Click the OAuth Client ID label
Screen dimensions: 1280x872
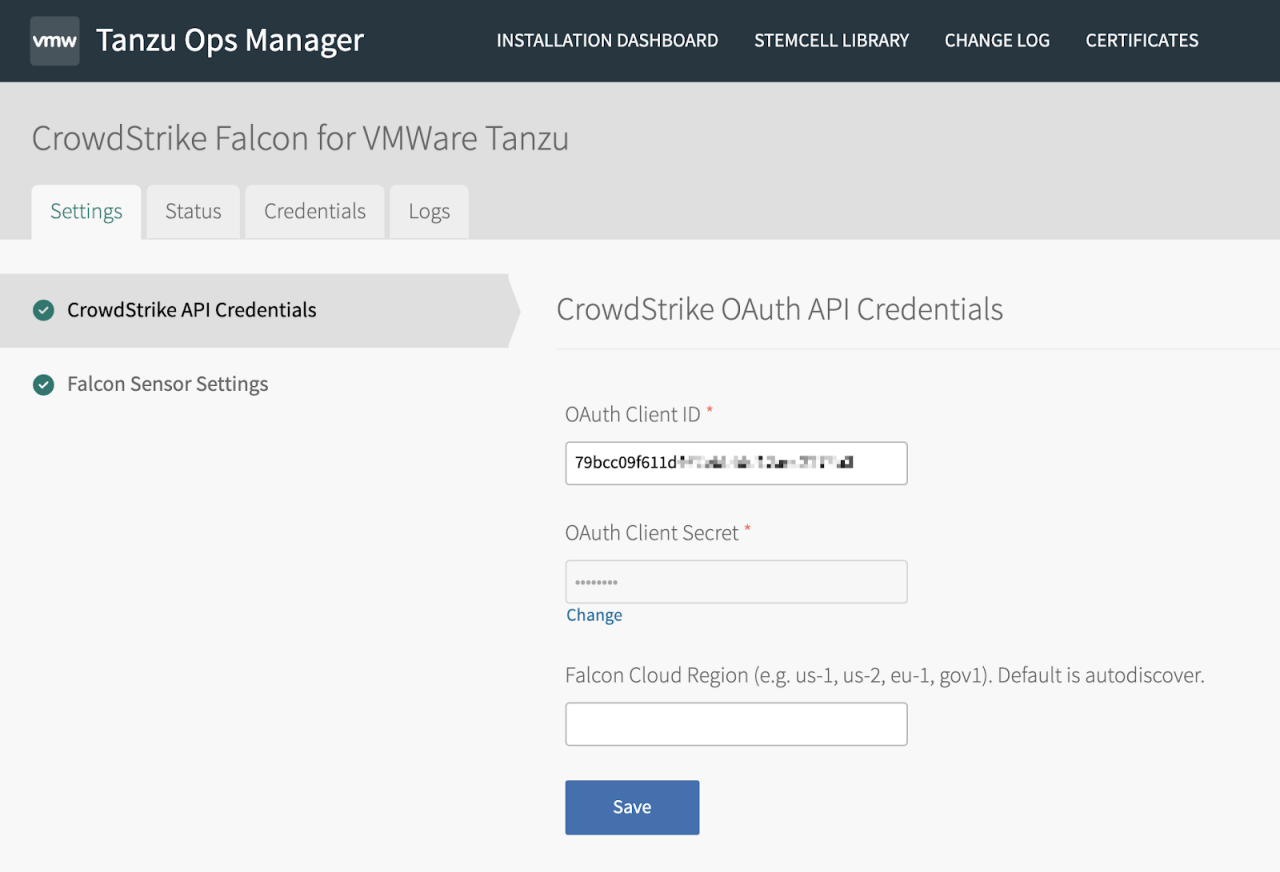633,414
